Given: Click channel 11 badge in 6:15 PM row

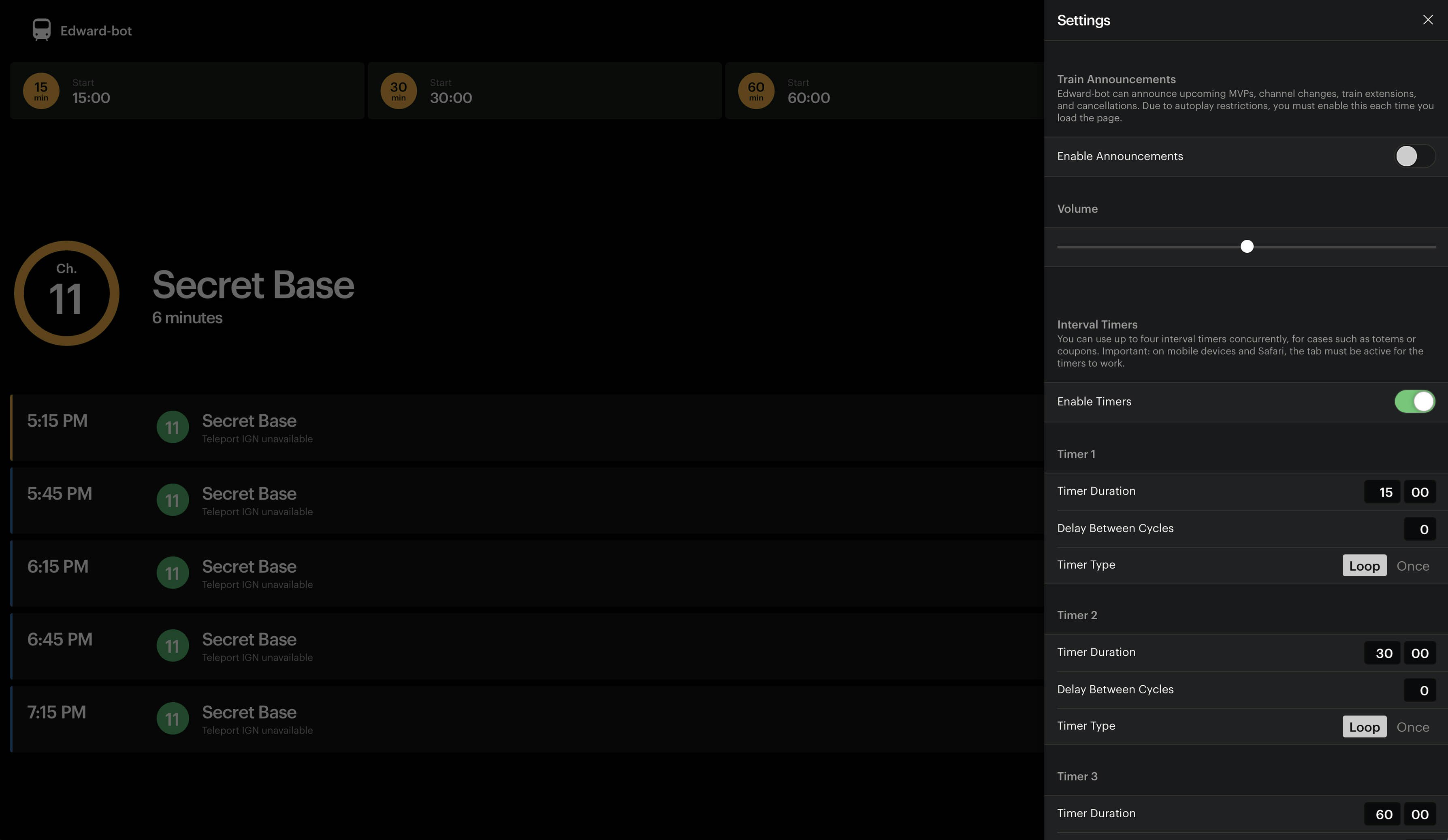Looking at the screenshot, I should 173,573.
